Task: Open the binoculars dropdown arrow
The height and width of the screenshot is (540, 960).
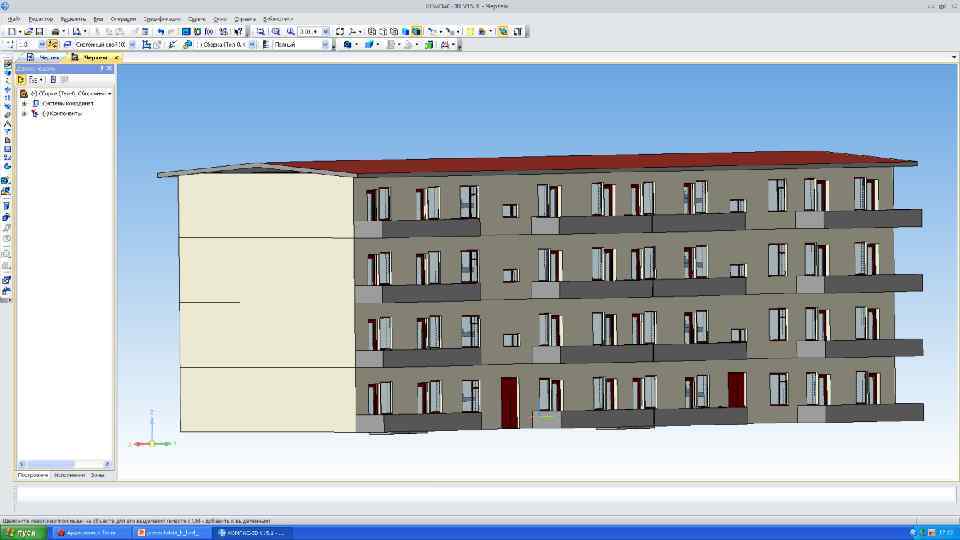Action: click(453, 45)
